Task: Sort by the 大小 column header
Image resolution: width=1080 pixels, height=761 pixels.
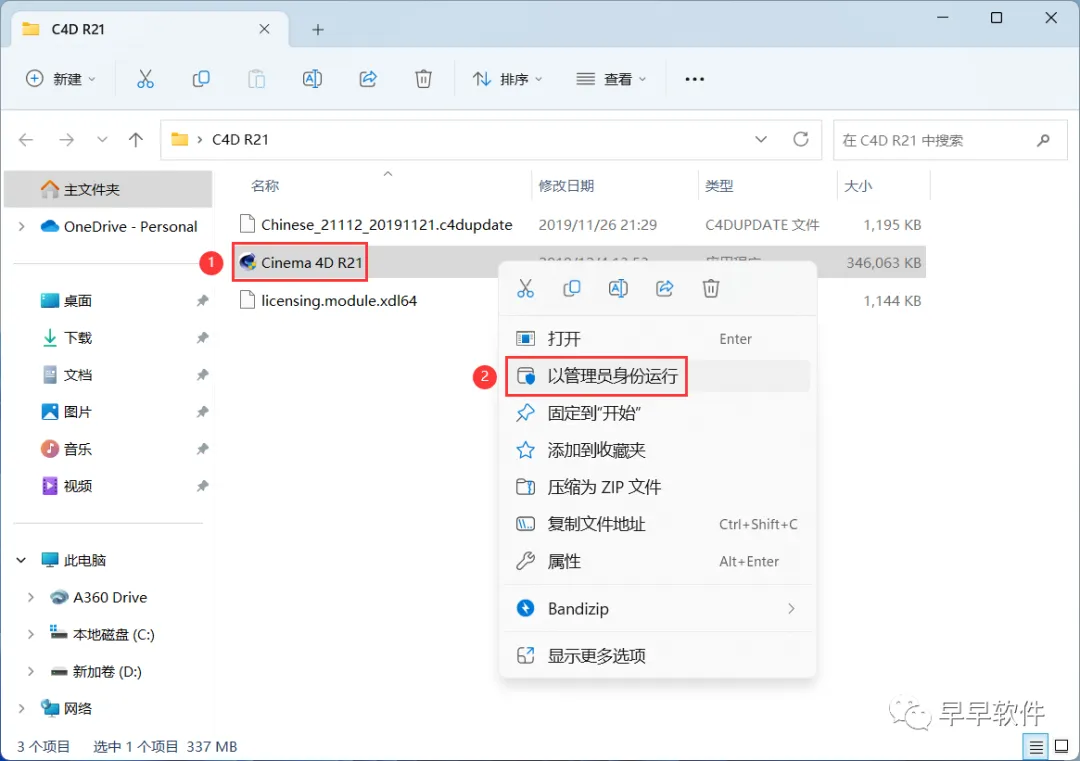Action: click(858, 186)
